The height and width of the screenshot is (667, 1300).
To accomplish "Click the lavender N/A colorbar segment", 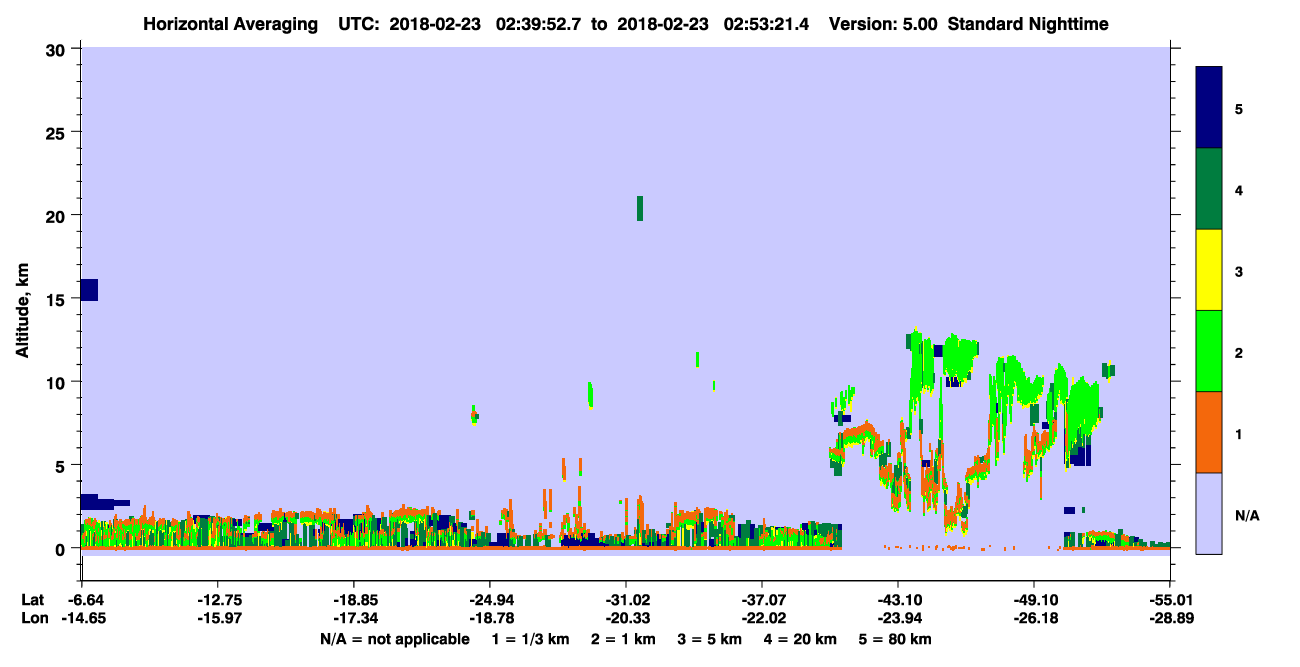I will [1209, 513].
